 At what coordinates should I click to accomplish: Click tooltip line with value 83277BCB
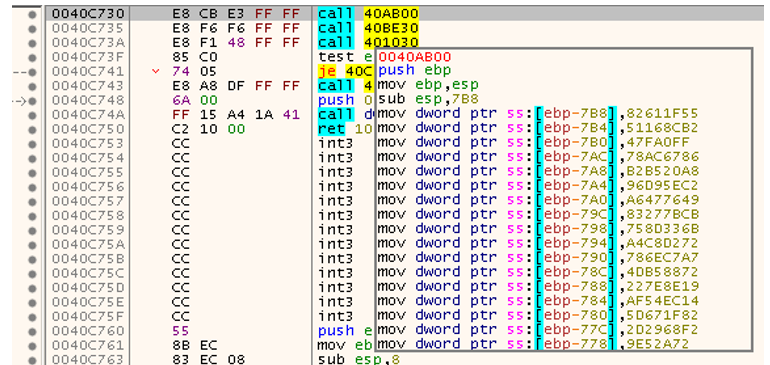(538, 214)
